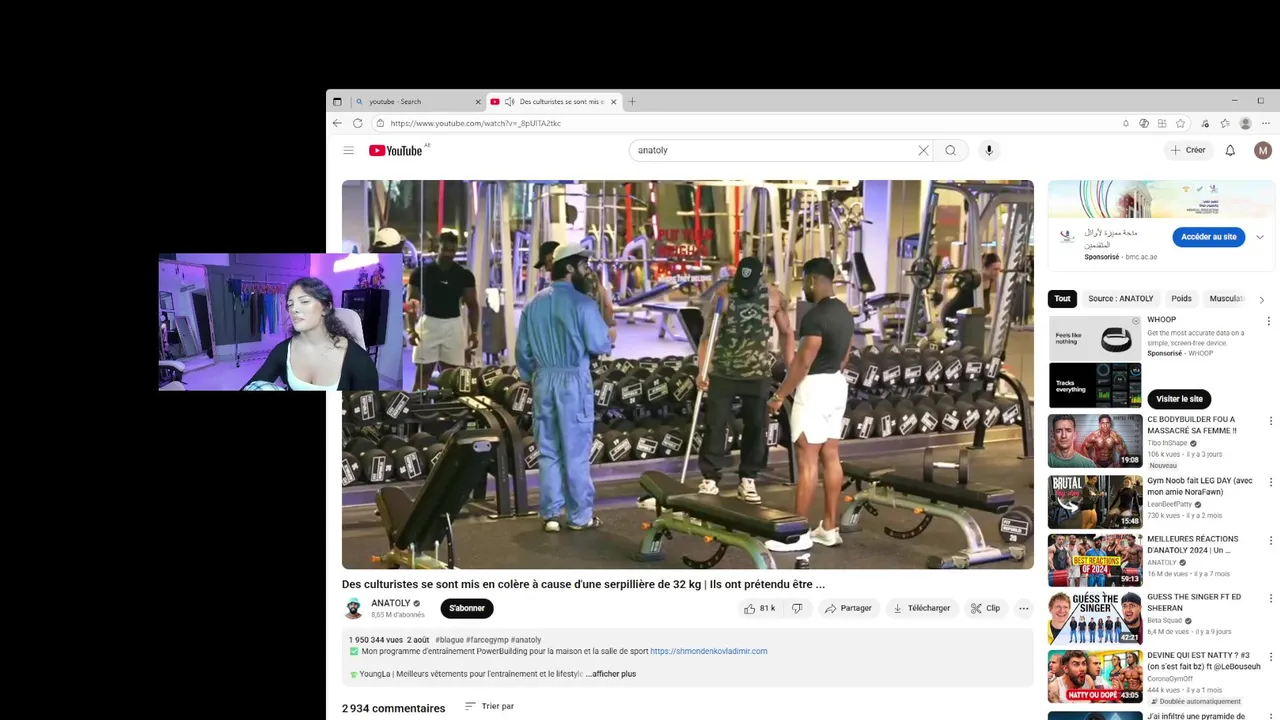Click the Créer button
Screen dimensions: 1280x720
tap(1188, 150)
